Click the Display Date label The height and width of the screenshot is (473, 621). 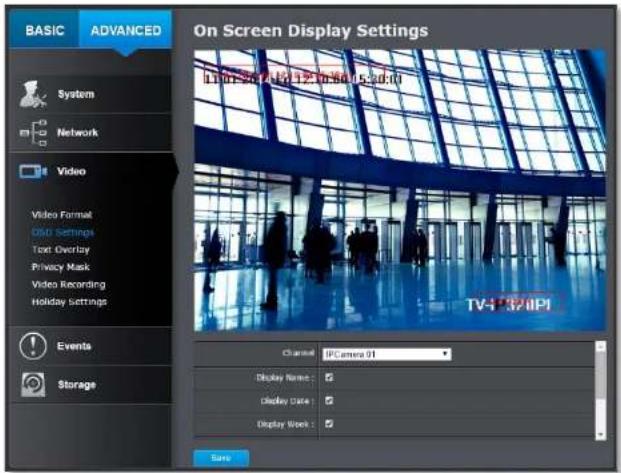(287, 401)
